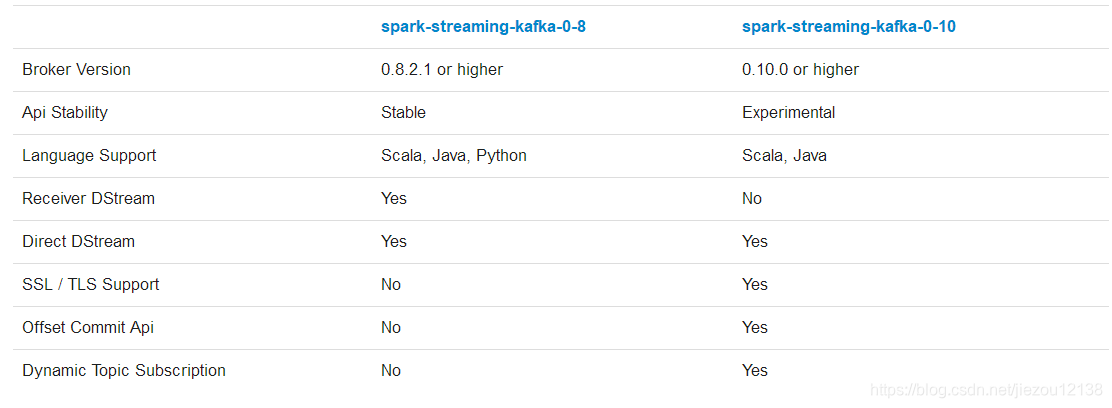Select the 'Stable' cell
This screenshot has height=408, width=1112.
point(404,113)
